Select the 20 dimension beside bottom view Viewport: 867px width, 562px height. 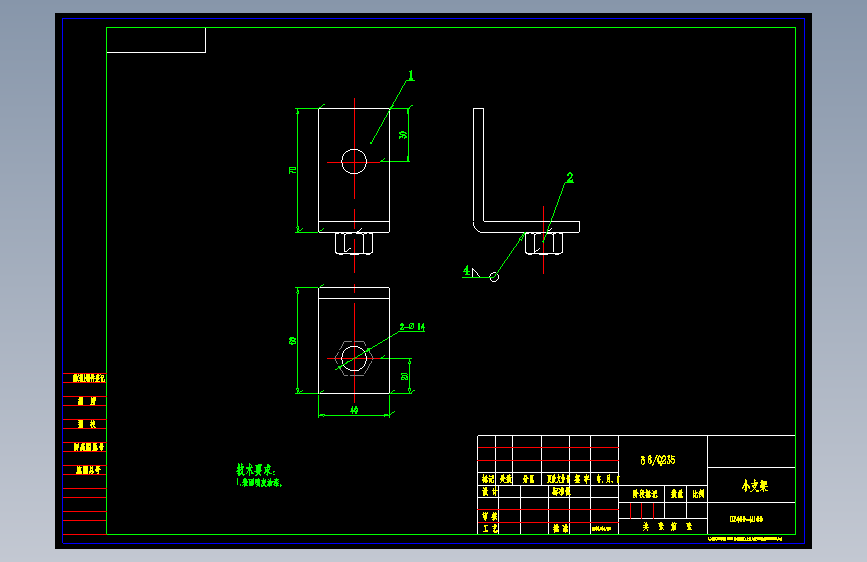(x=404, y=376)
